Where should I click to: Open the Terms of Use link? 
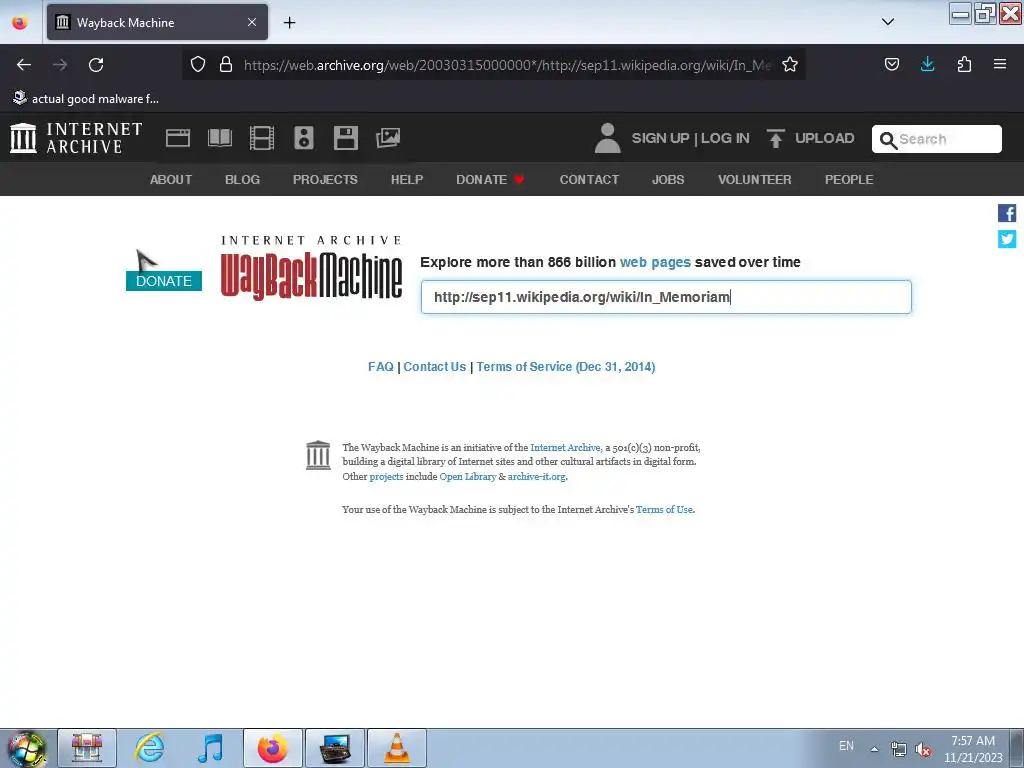tap(664, 509)
